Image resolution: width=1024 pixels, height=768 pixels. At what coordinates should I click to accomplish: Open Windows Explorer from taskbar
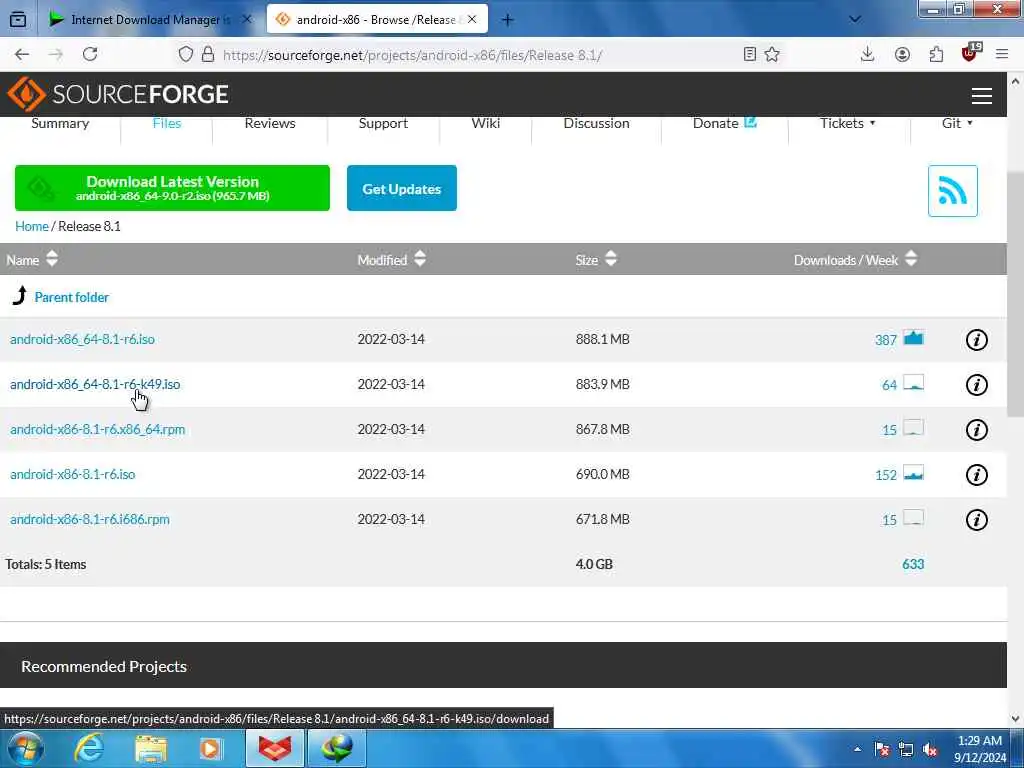[x=151, y=748]
